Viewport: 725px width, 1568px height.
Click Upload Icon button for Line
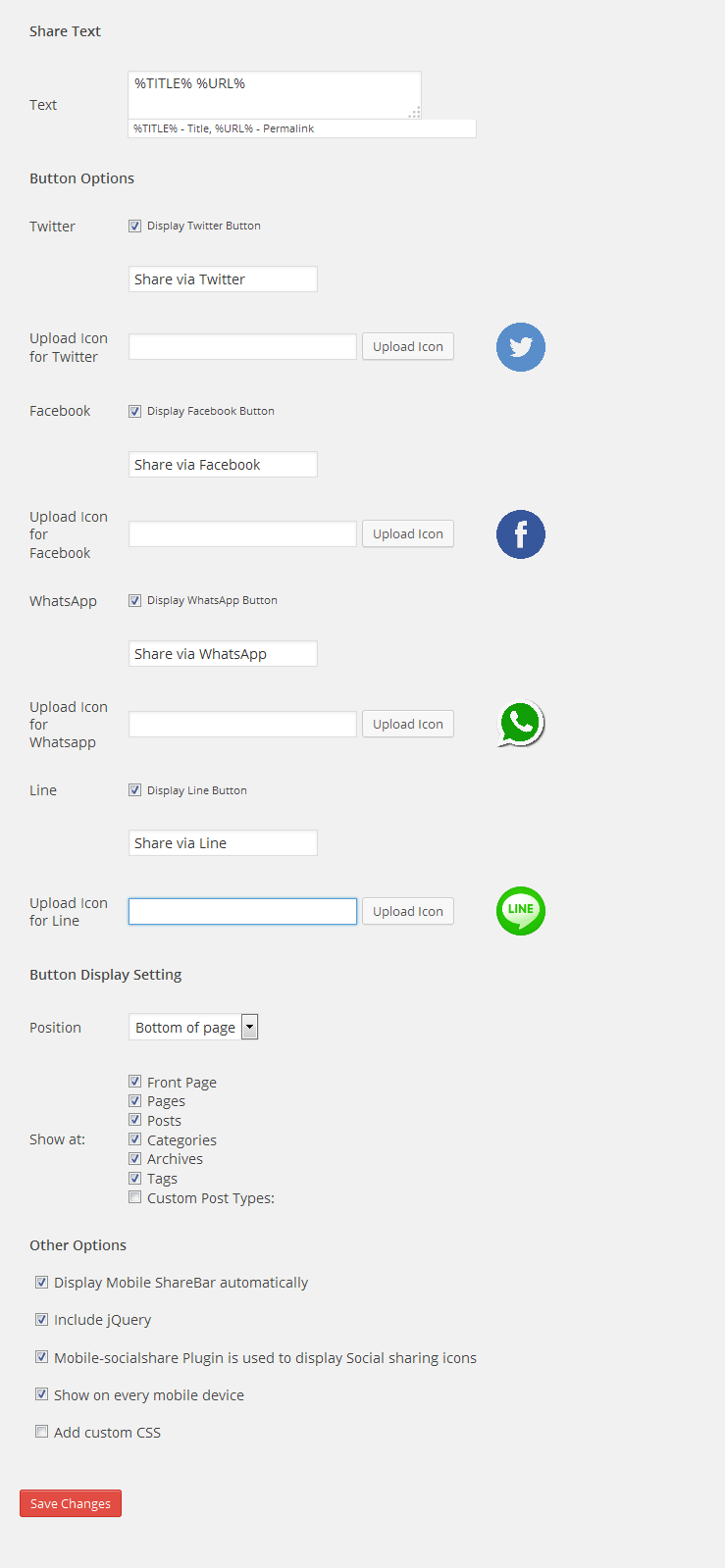pos(407,912)
